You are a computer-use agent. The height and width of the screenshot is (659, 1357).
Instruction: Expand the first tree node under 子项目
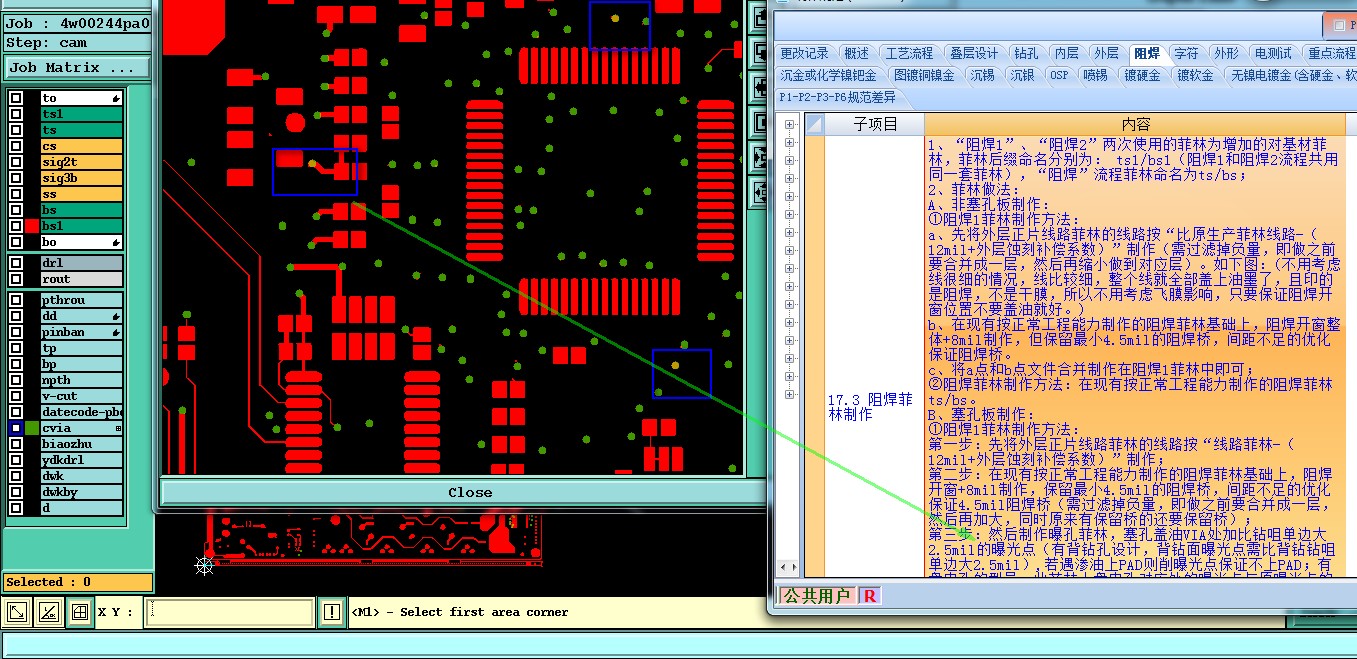coord(790,125)
